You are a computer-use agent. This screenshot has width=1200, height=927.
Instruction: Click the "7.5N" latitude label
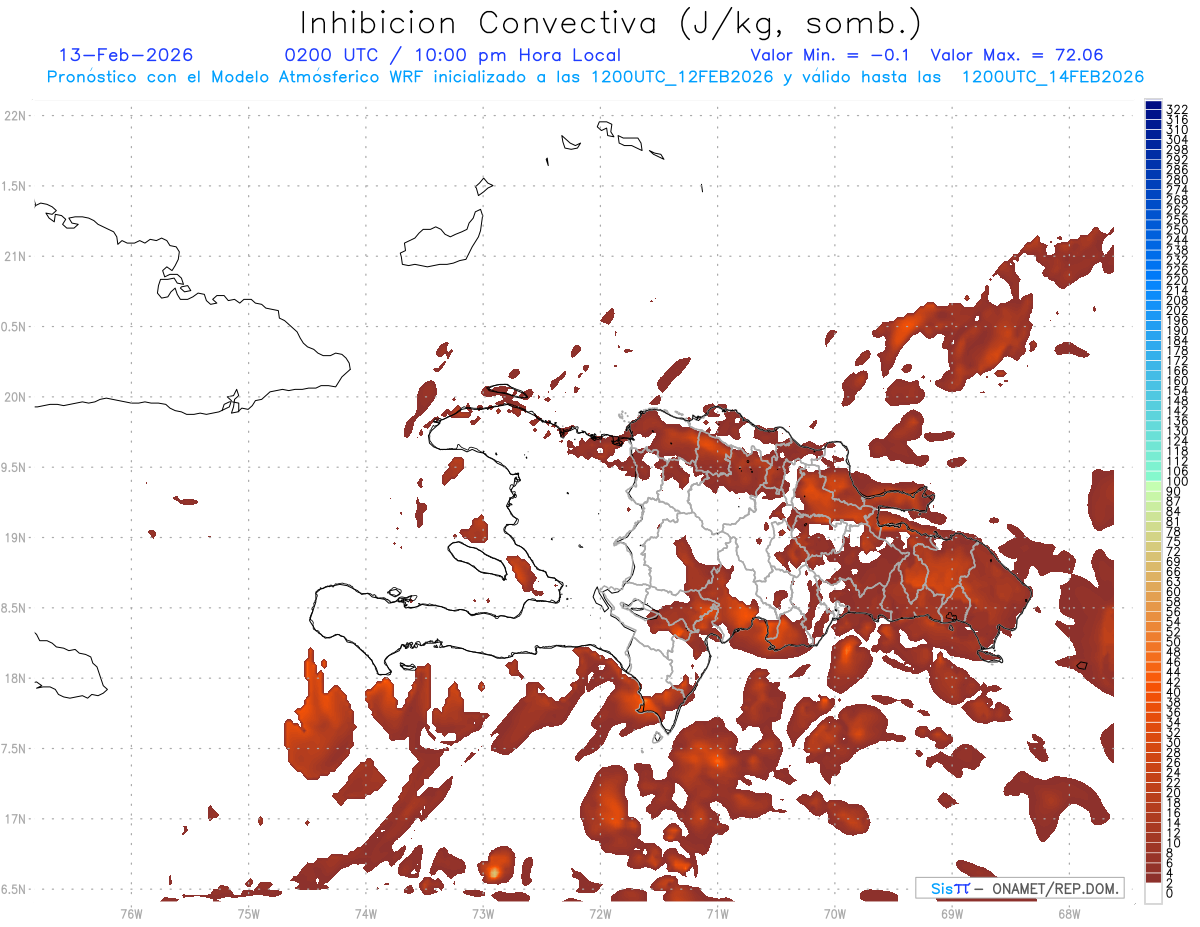15,749
